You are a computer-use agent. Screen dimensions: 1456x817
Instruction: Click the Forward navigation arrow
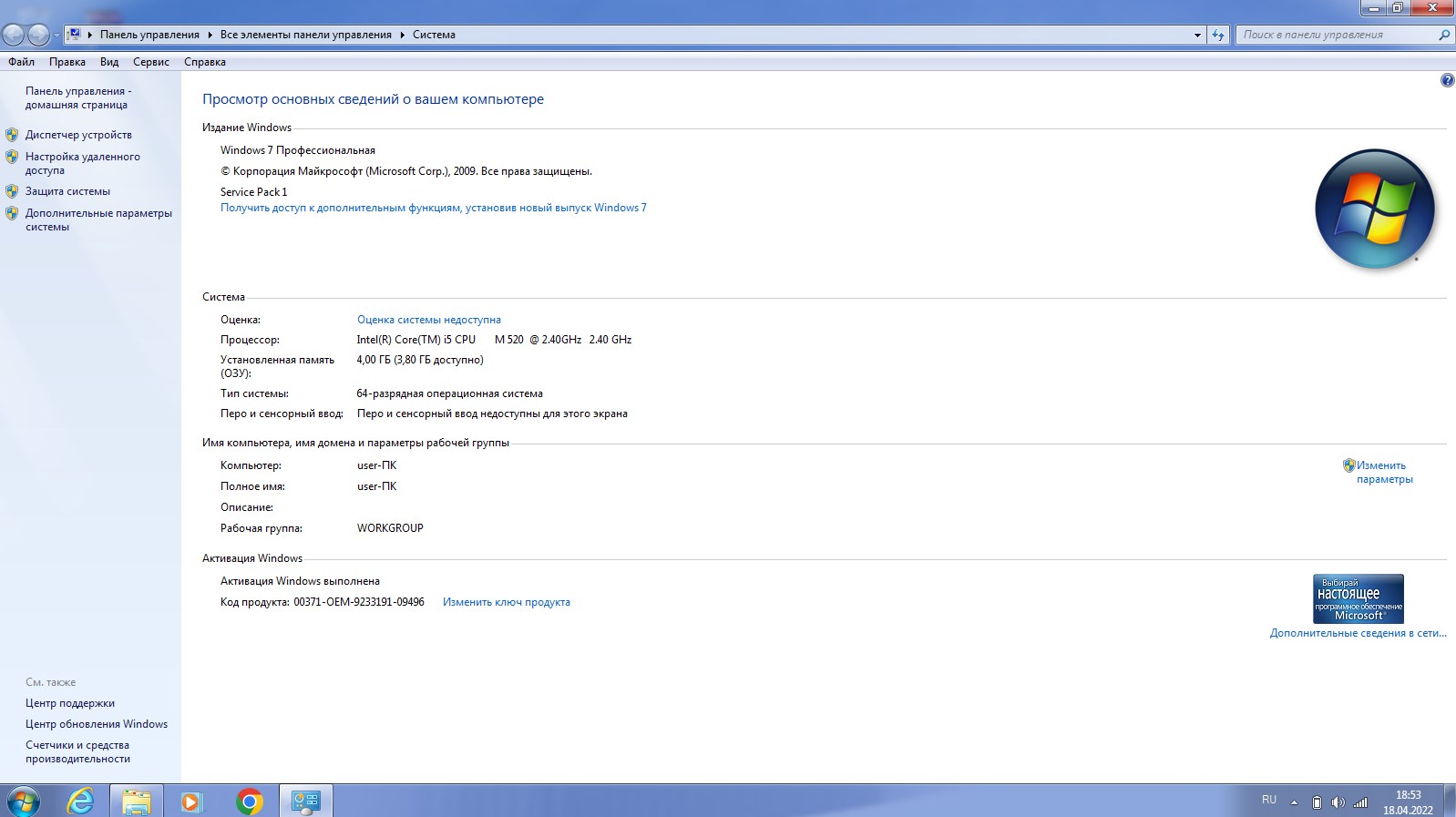click(x=38, y=36)
